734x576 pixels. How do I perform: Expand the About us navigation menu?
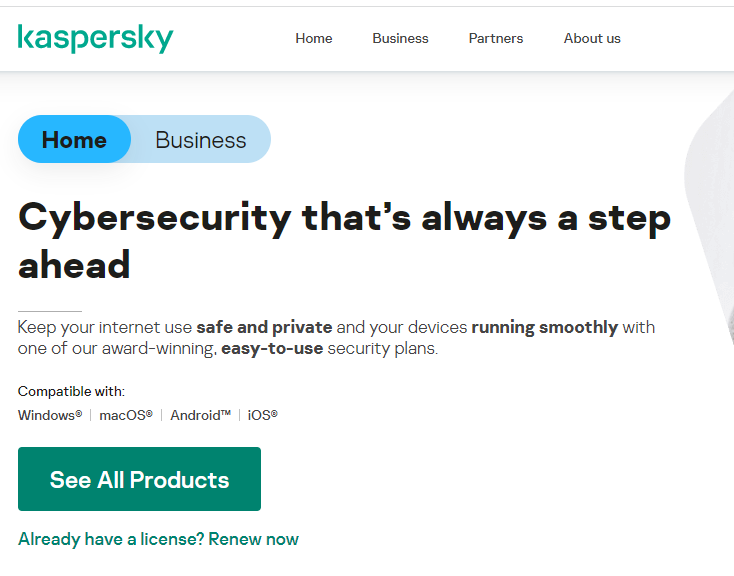[592, 39]
